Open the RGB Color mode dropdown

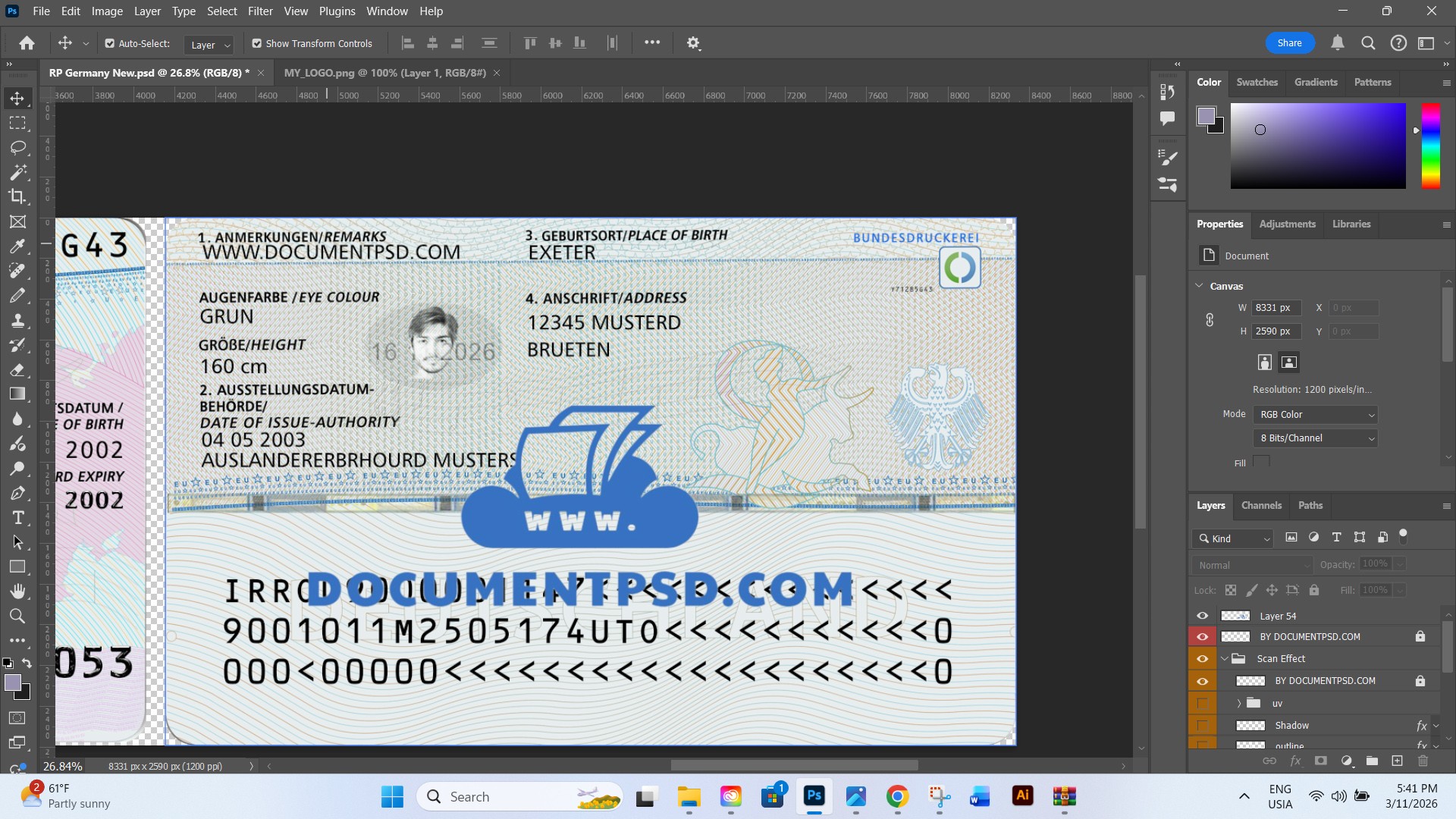tap(1316, 414)
